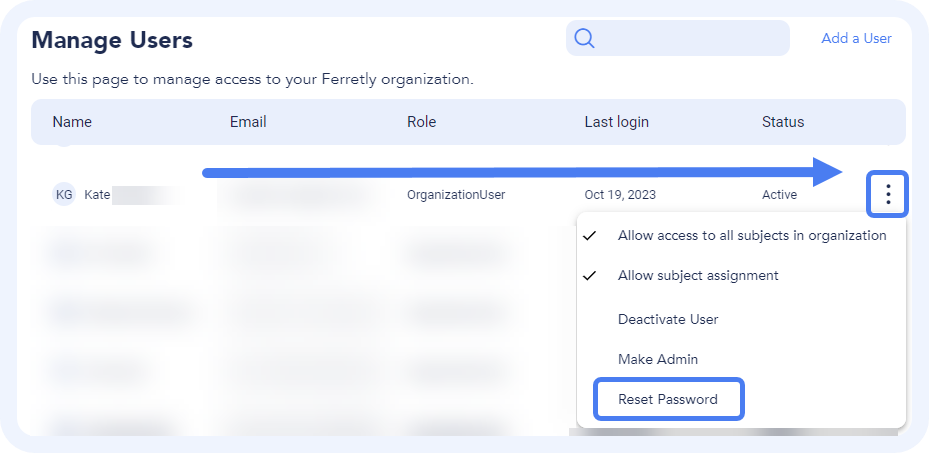Click the Add a User link
Image resolution: width=929 pixels, height=453 pixels.
(x=856, y=39)
